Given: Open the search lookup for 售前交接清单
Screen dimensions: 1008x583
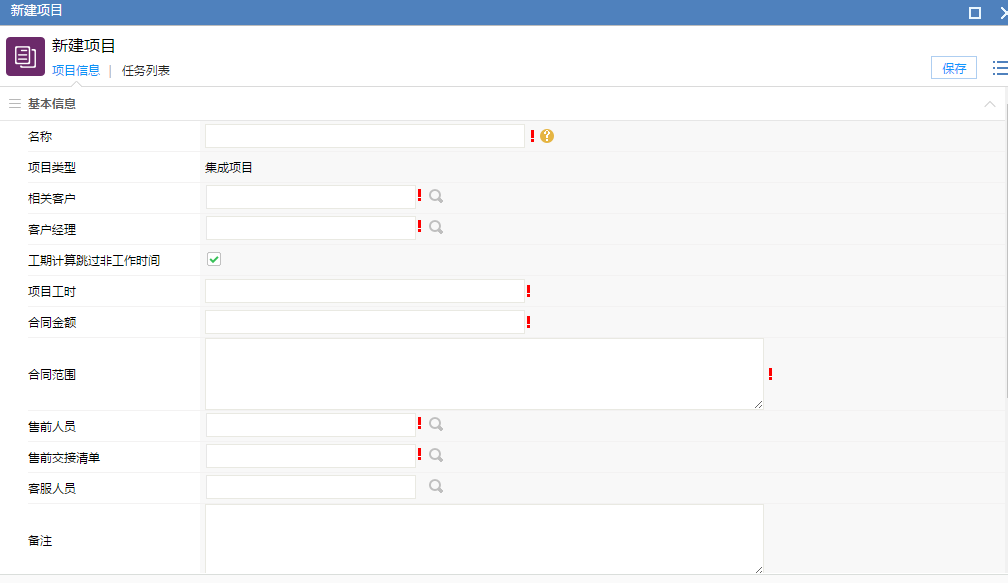Looking at the screenshot, I should pos(436,455).
